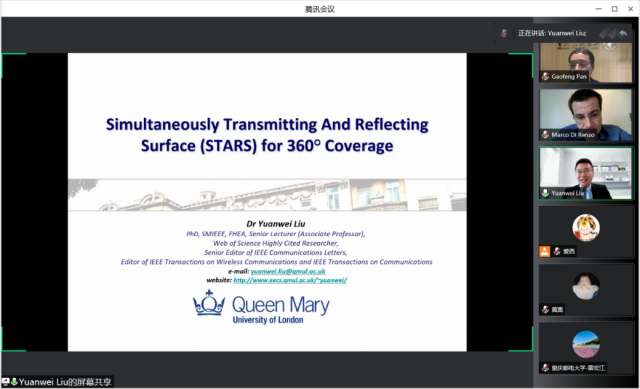Click the landscape avatar participant tile
The width and height of the screenshot is (640, 389).
(x=586, y=348)
